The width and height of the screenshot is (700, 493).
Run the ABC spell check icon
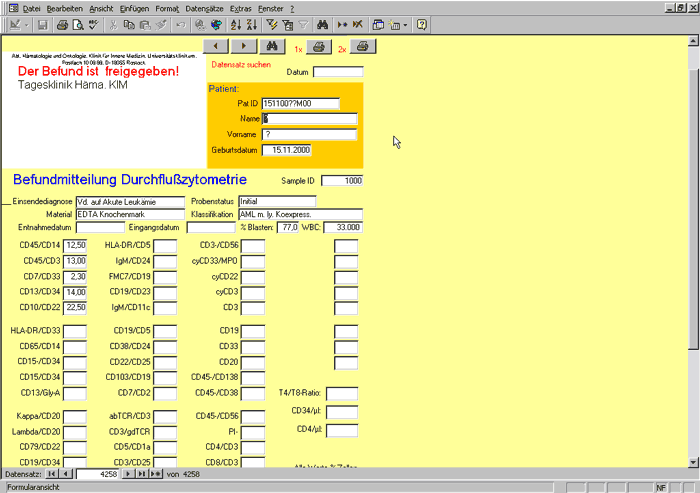click(x=93, y=25)
